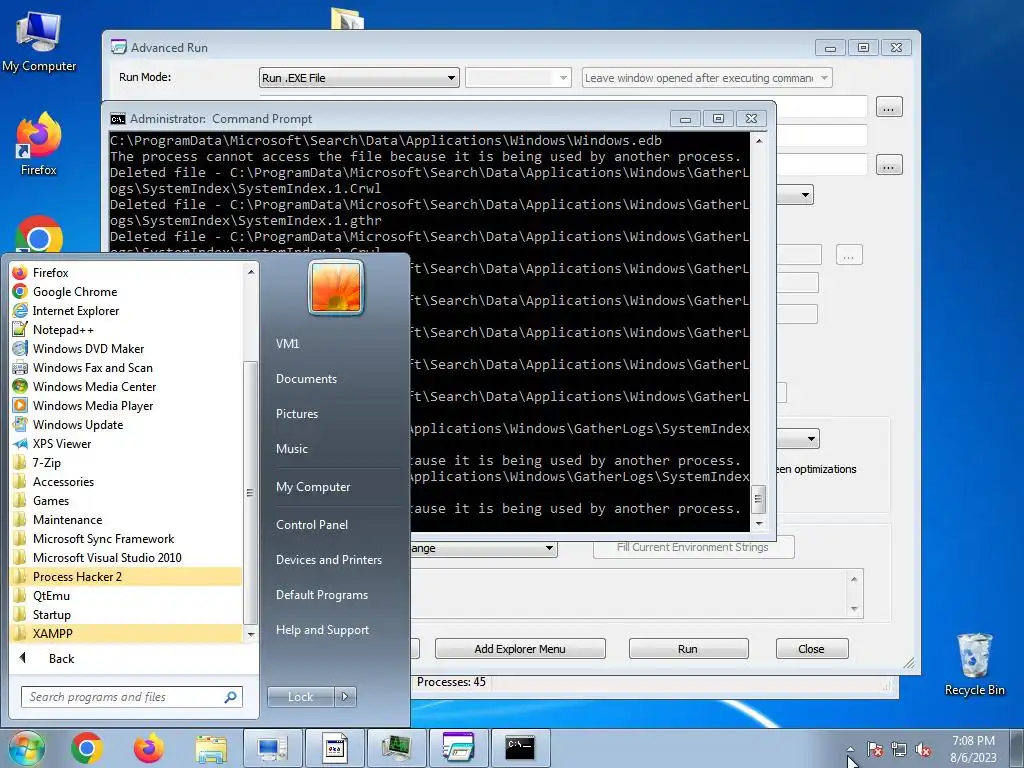Launch Notepad++ from the Start menu

(x=126, y=329)
